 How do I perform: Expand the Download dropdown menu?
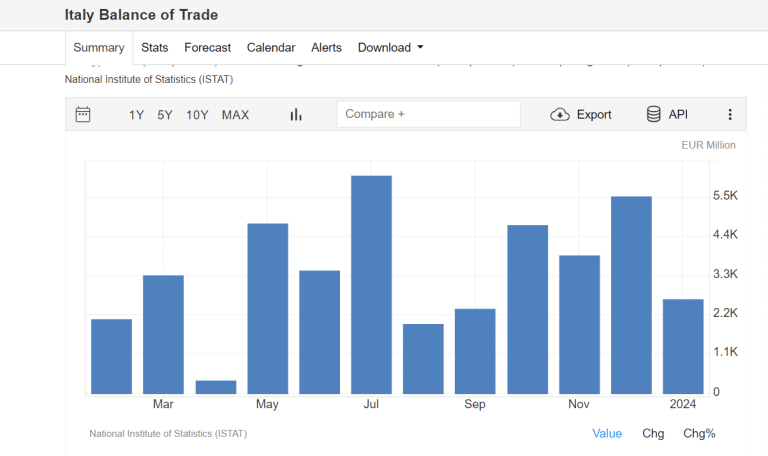(x=390, y=48)
